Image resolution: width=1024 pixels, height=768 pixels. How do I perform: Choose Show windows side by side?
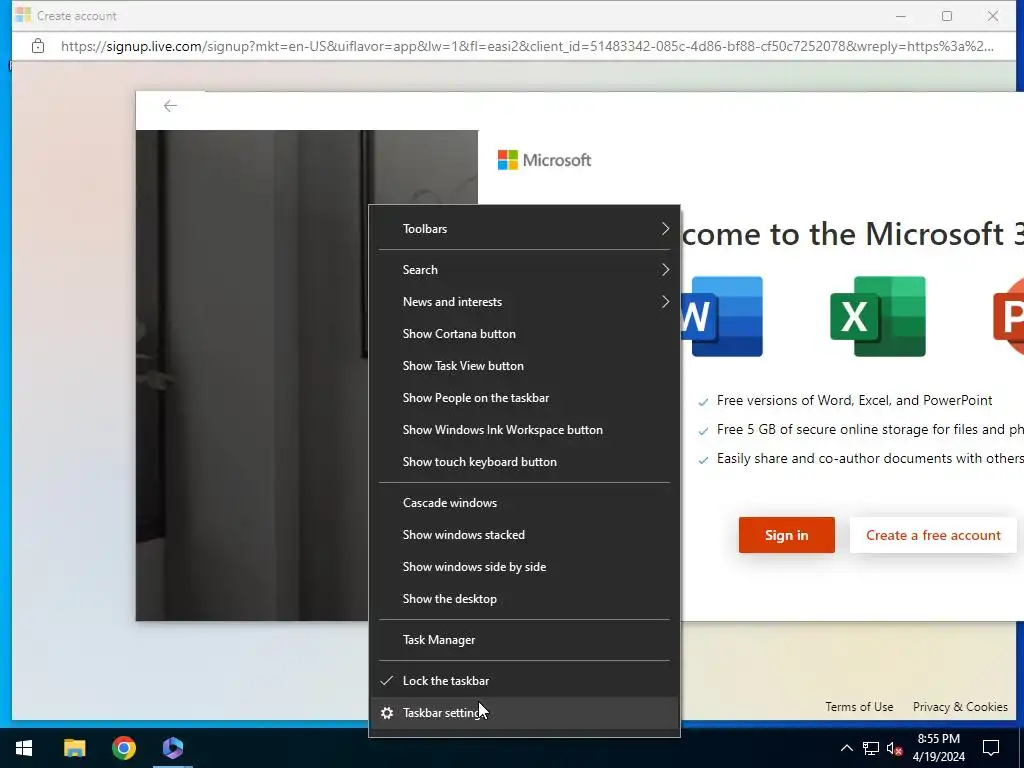(x=524, y=567)
